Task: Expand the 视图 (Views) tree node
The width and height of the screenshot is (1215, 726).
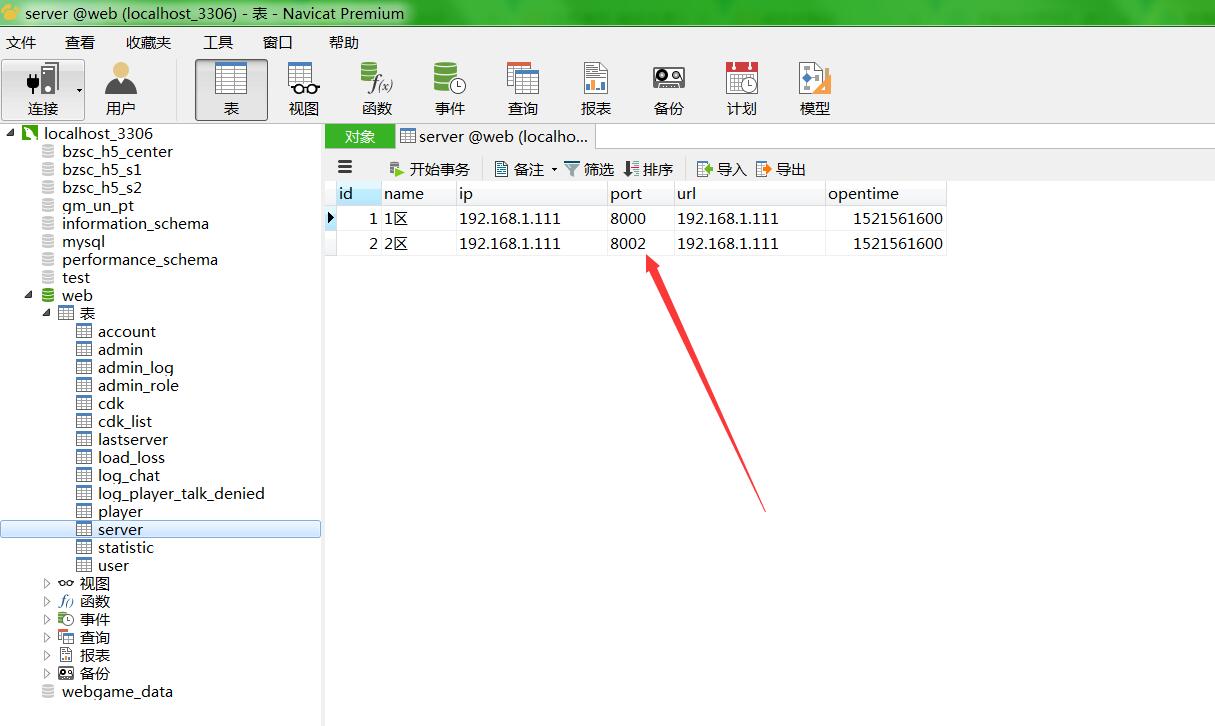Action: [47, 584]
